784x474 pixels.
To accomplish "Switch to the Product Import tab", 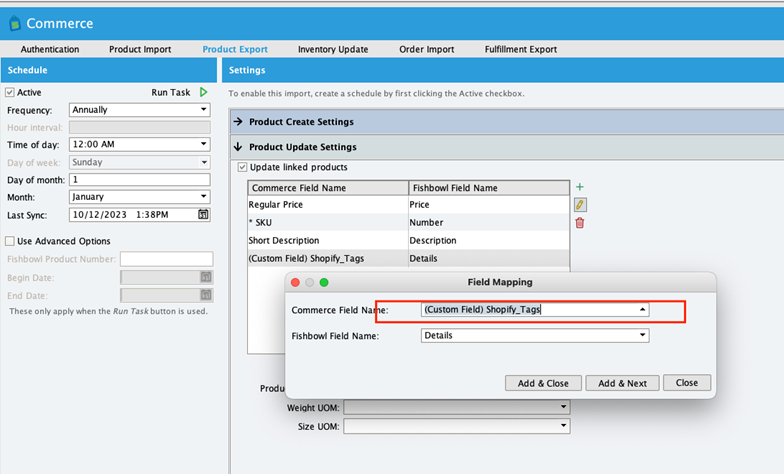I will click(x=140, y=49).
